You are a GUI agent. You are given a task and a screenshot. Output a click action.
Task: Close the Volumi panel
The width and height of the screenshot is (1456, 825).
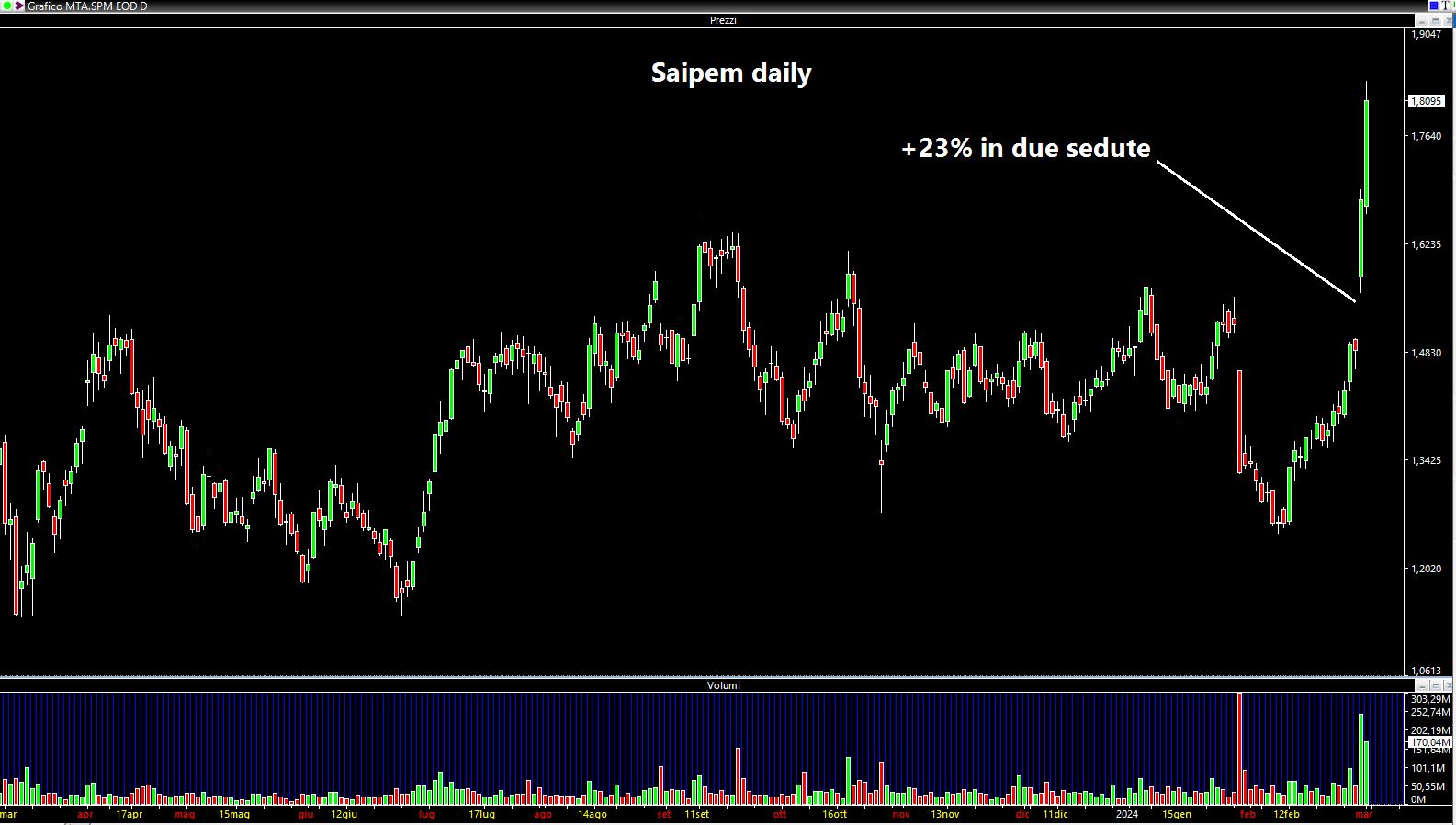(x=1448, y=685)
